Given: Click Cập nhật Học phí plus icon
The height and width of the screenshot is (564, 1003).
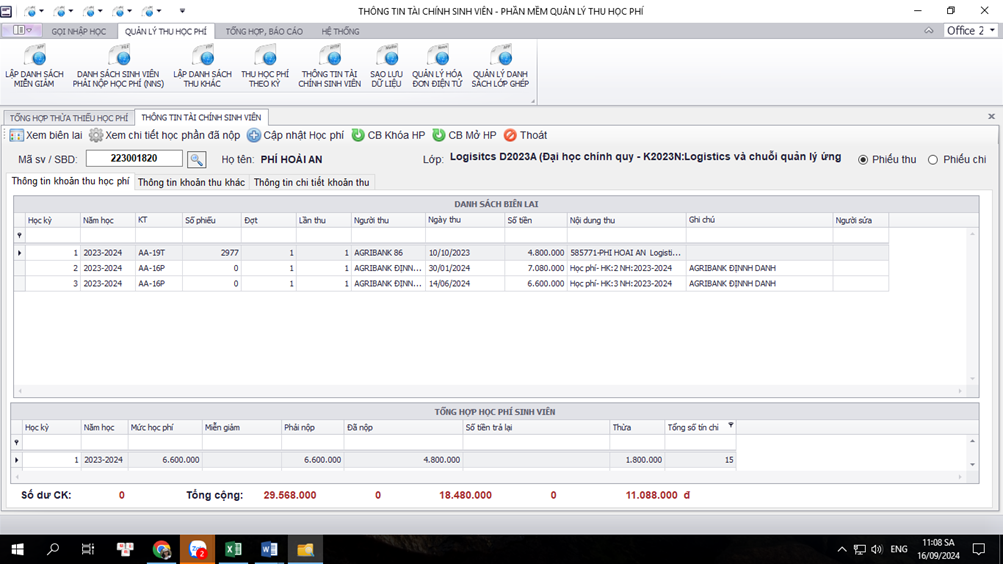Looking at the screenshot, I should pos(254,135).
